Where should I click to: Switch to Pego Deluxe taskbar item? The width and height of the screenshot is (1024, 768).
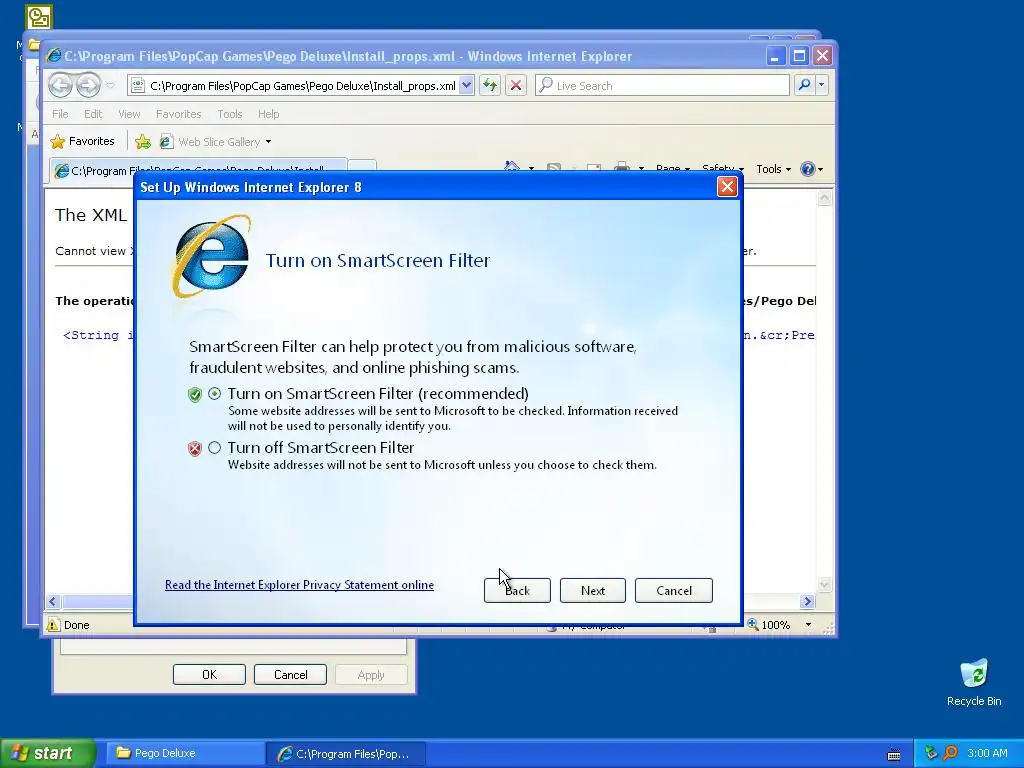[x=184, y=753]
